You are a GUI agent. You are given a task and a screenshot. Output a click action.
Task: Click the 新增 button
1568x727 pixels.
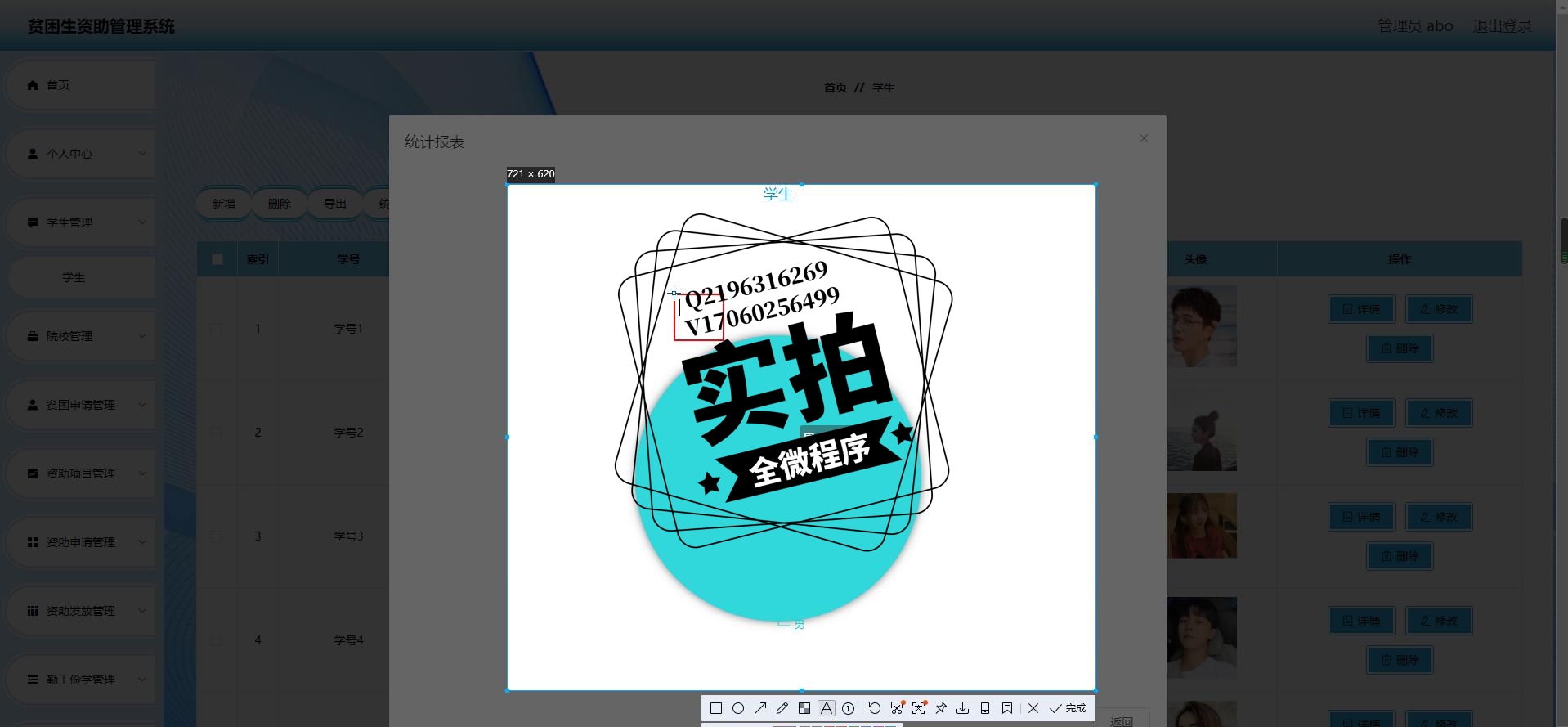tap(224, 204)
